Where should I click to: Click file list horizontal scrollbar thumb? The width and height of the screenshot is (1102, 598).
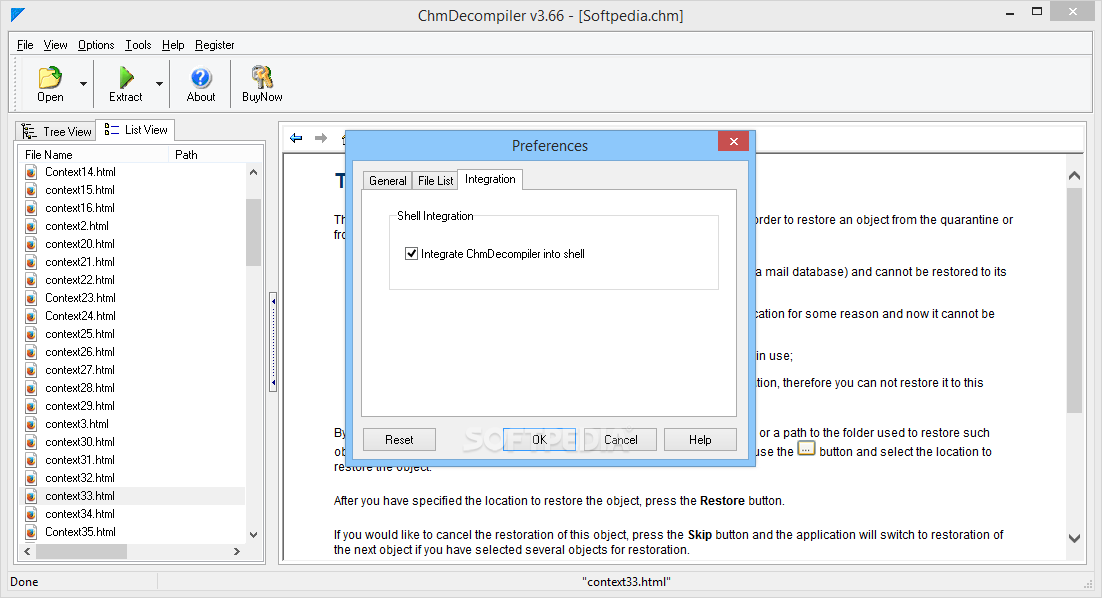tap(82, 552)
